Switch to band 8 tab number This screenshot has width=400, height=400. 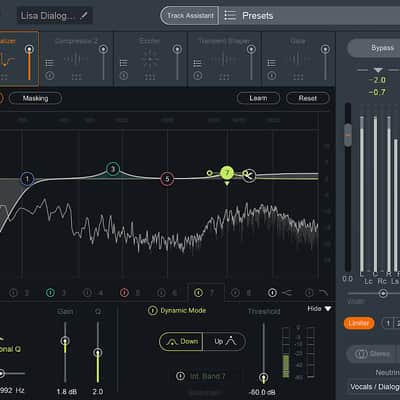click(x=248, y=293)
